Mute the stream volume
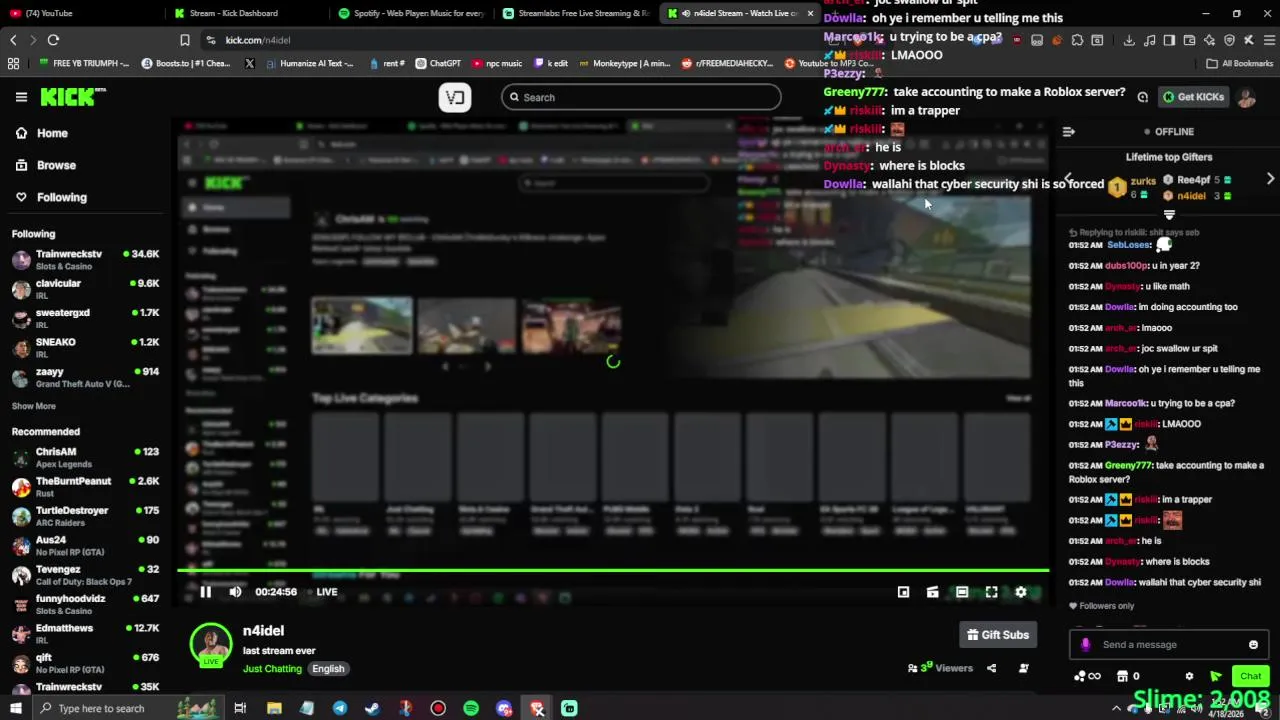The image size is (1280, 720). point(235,592)
